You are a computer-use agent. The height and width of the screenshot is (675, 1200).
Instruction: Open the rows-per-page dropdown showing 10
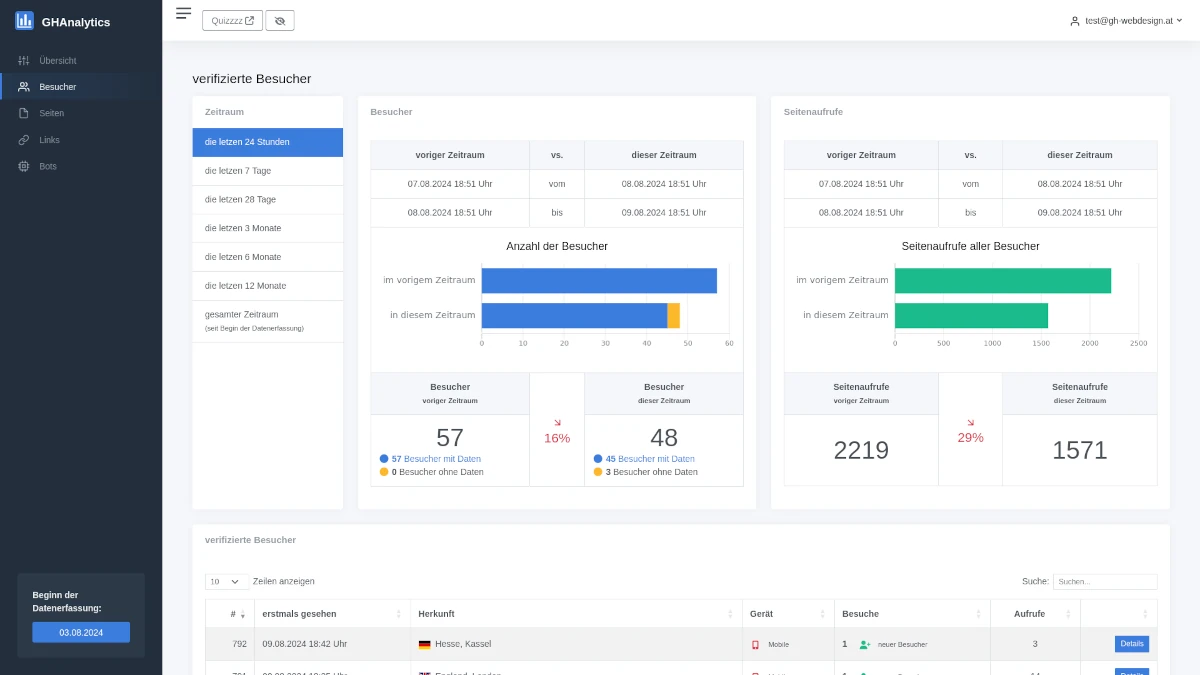point(227,581)
